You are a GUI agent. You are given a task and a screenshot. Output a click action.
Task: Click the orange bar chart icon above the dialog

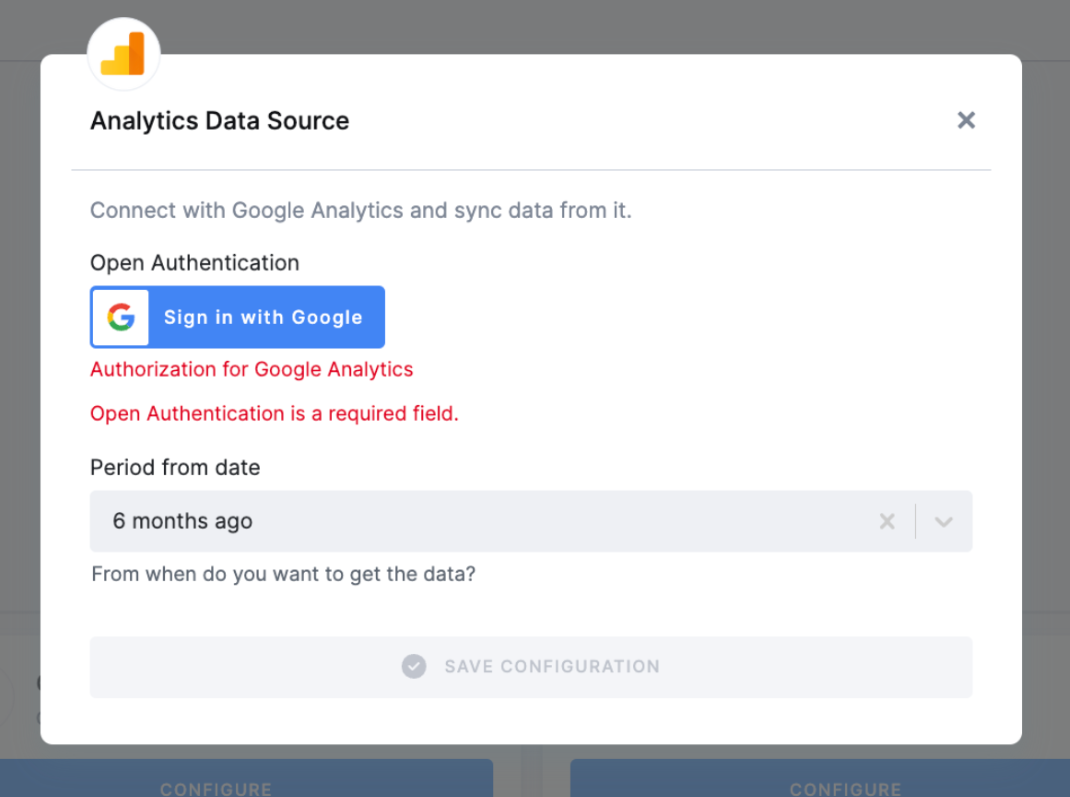point(123,53)
